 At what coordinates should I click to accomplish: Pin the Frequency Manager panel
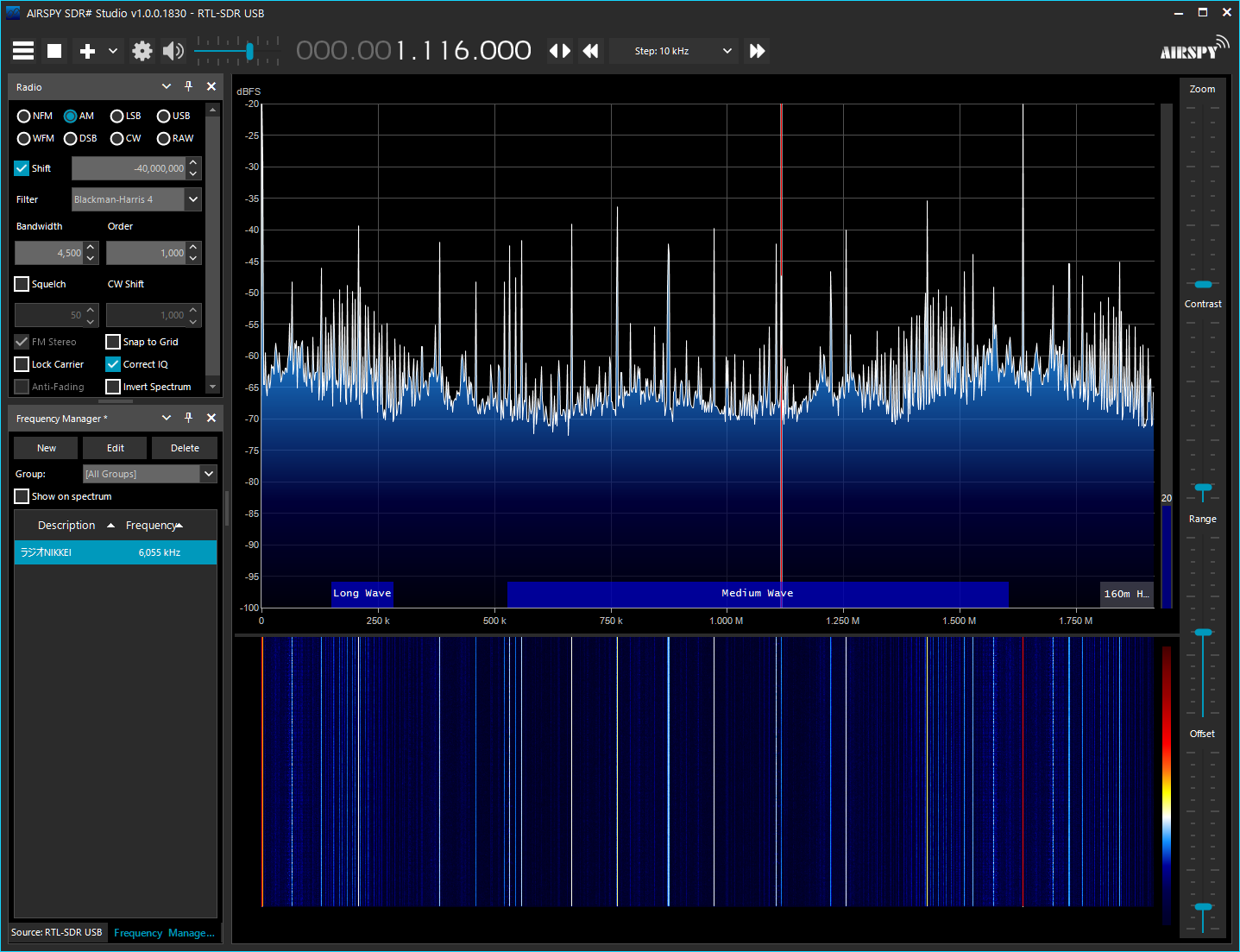(x=189, y=418)
